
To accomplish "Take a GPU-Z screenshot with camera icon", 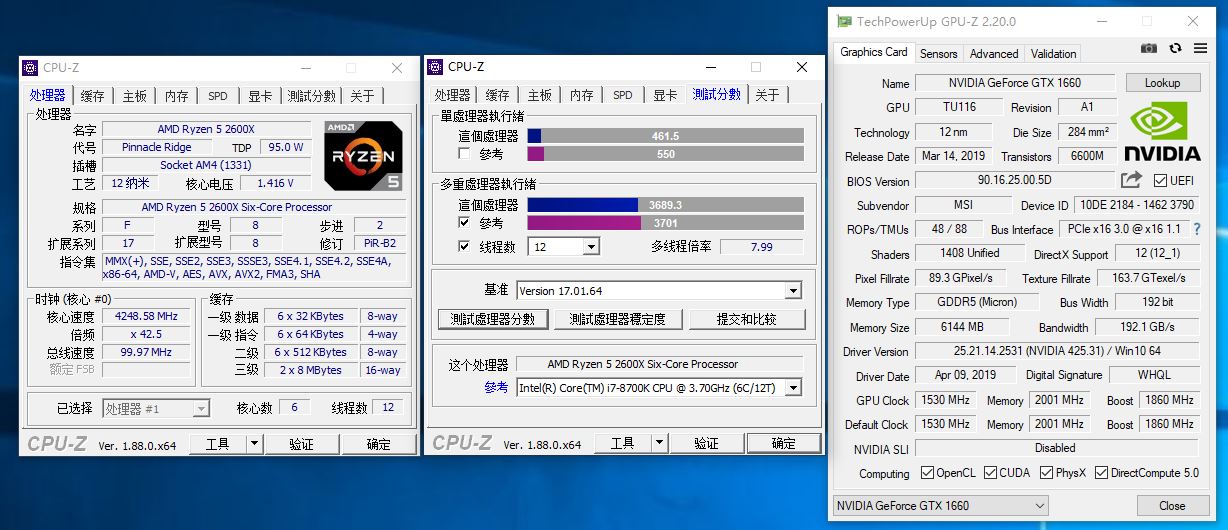I will click(x=1149, y=48).
